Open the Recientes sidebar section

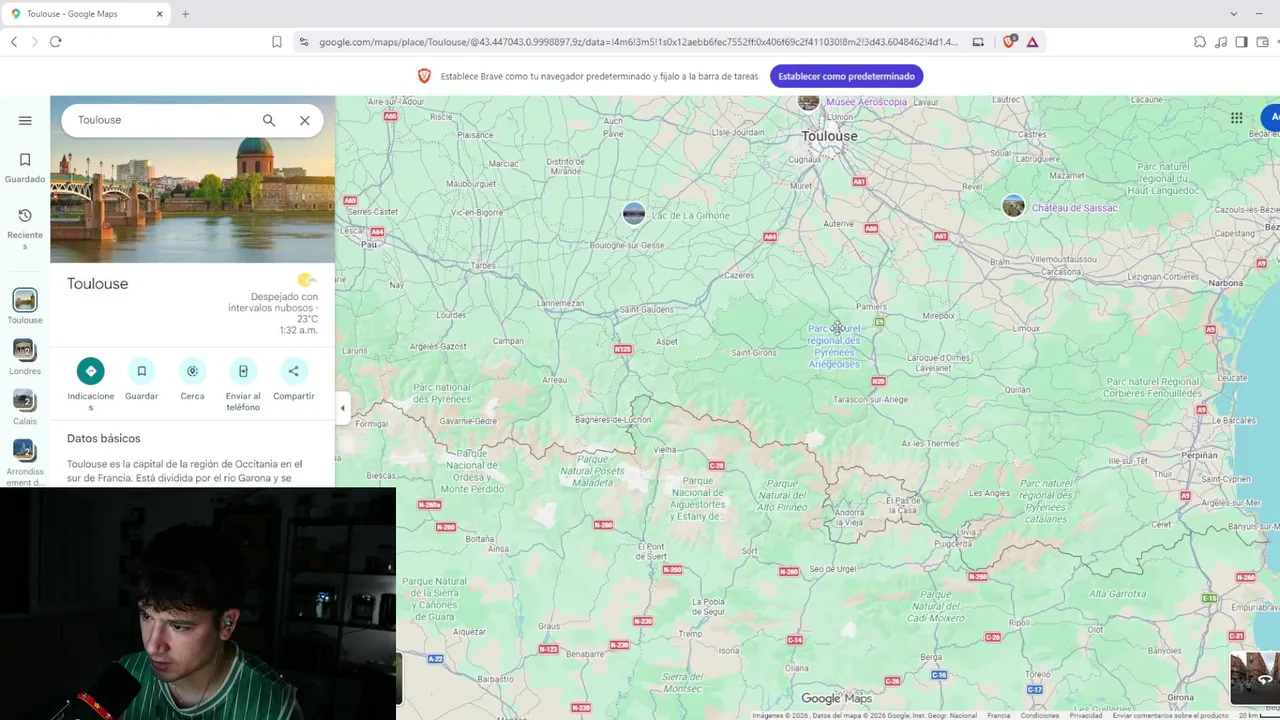[x=25, y=229]
